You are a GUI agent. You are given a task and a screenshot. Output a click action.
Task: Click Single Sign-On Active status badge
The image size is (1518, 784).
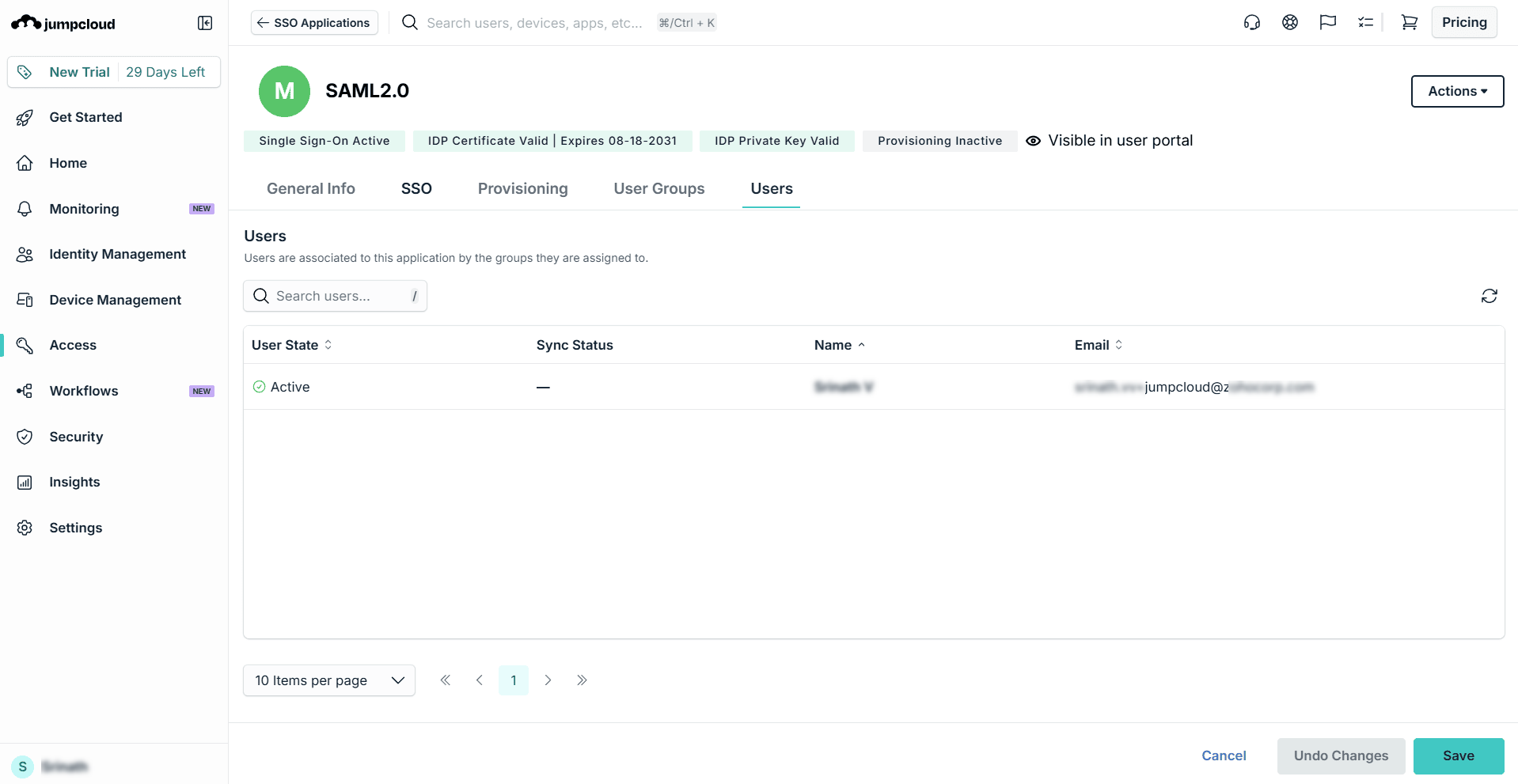point(324,141)
